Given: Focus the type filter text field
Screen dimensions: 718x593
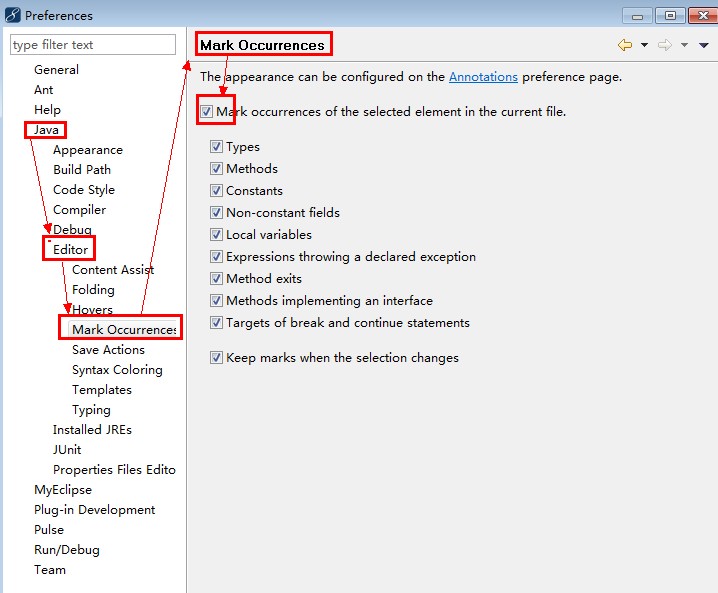Looking at the screenshot, I should coord(93,44).
